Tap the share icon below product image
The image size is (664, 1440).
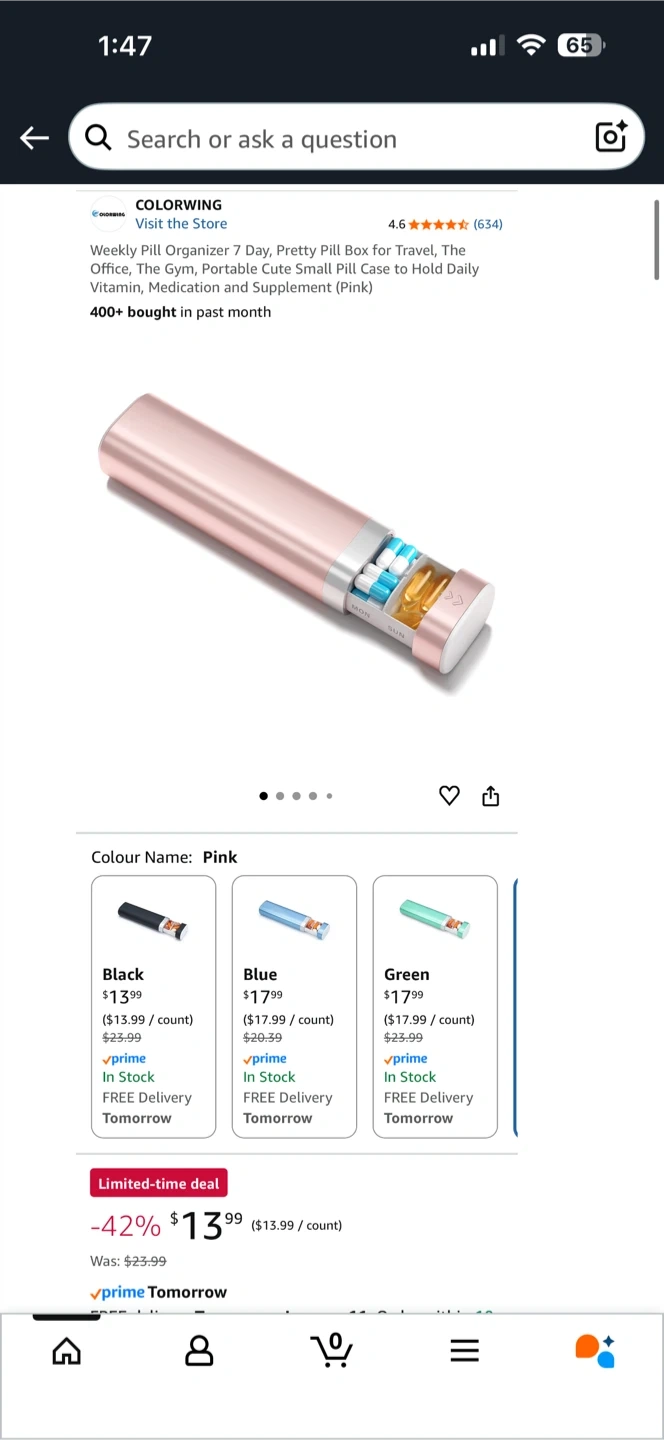tap(490, 796)
